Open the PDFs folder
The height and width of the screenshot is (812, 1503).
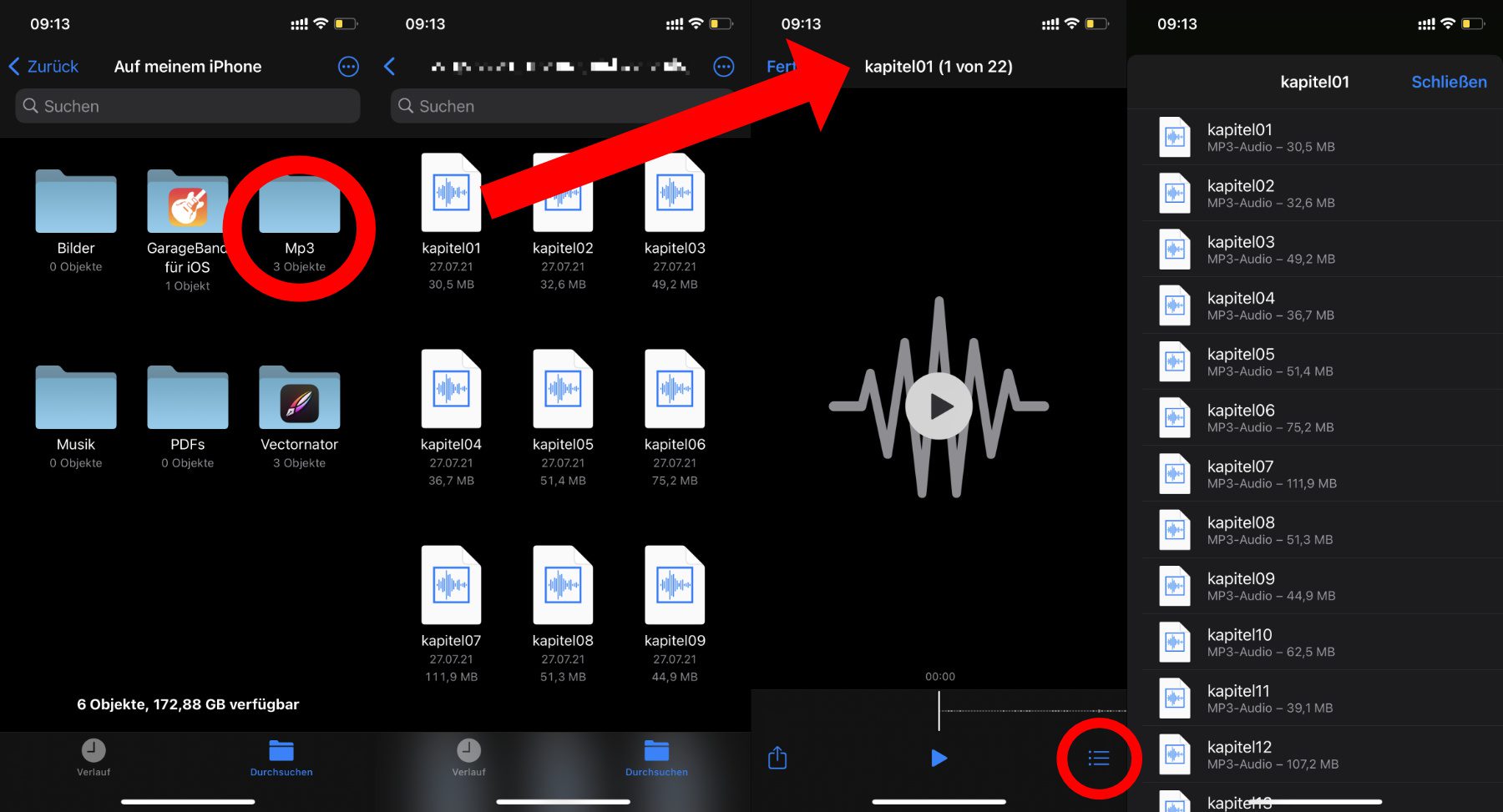click(x=187, y=398)
